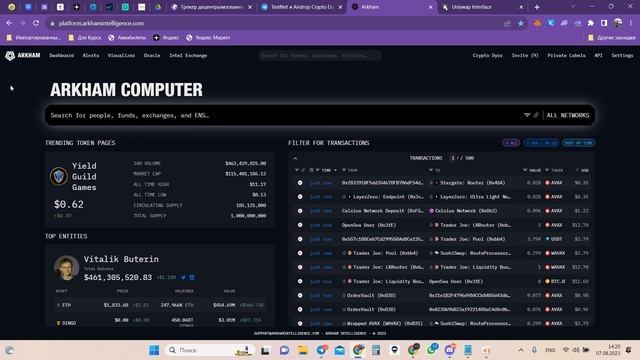Open the Alerts menu item
640x360 pixels.
coord(91,56)
